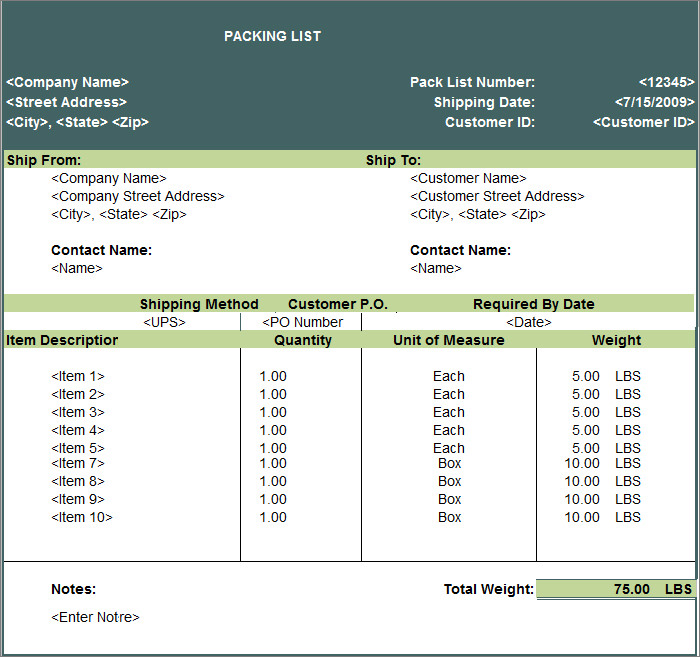The width and height of the screenshot is (700, 657).
Task: Click the PACKING LIST title
Action: click(x=272, y=36)
